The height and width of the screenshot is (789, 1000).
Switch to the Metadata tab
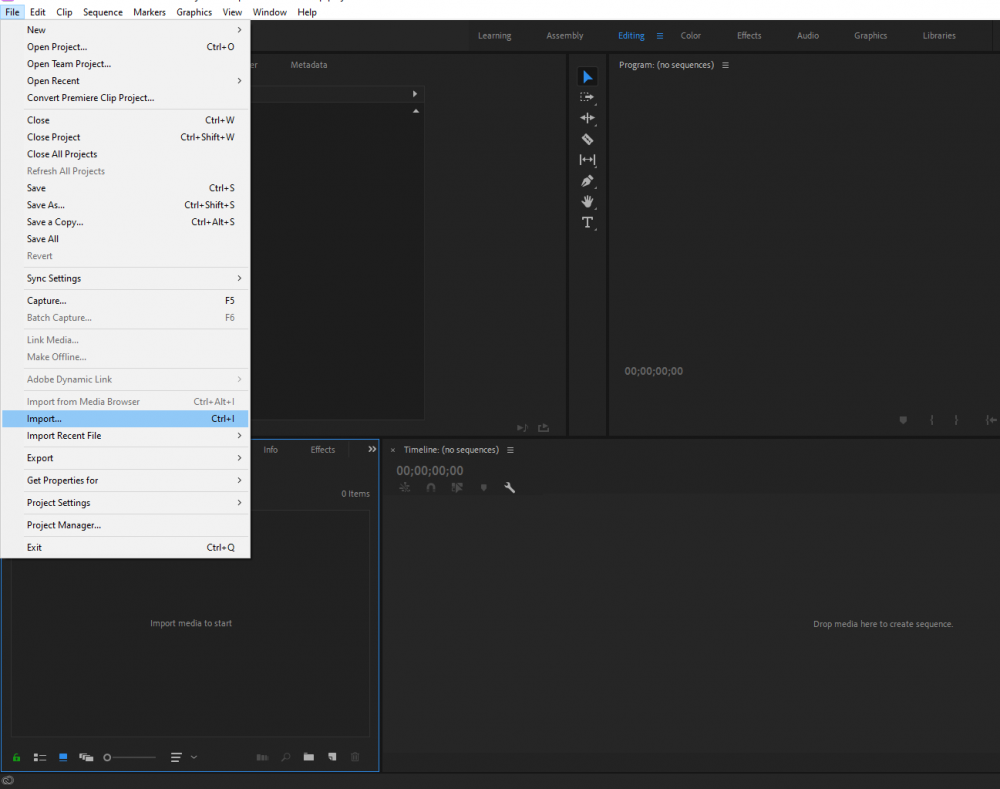point(309,65)
